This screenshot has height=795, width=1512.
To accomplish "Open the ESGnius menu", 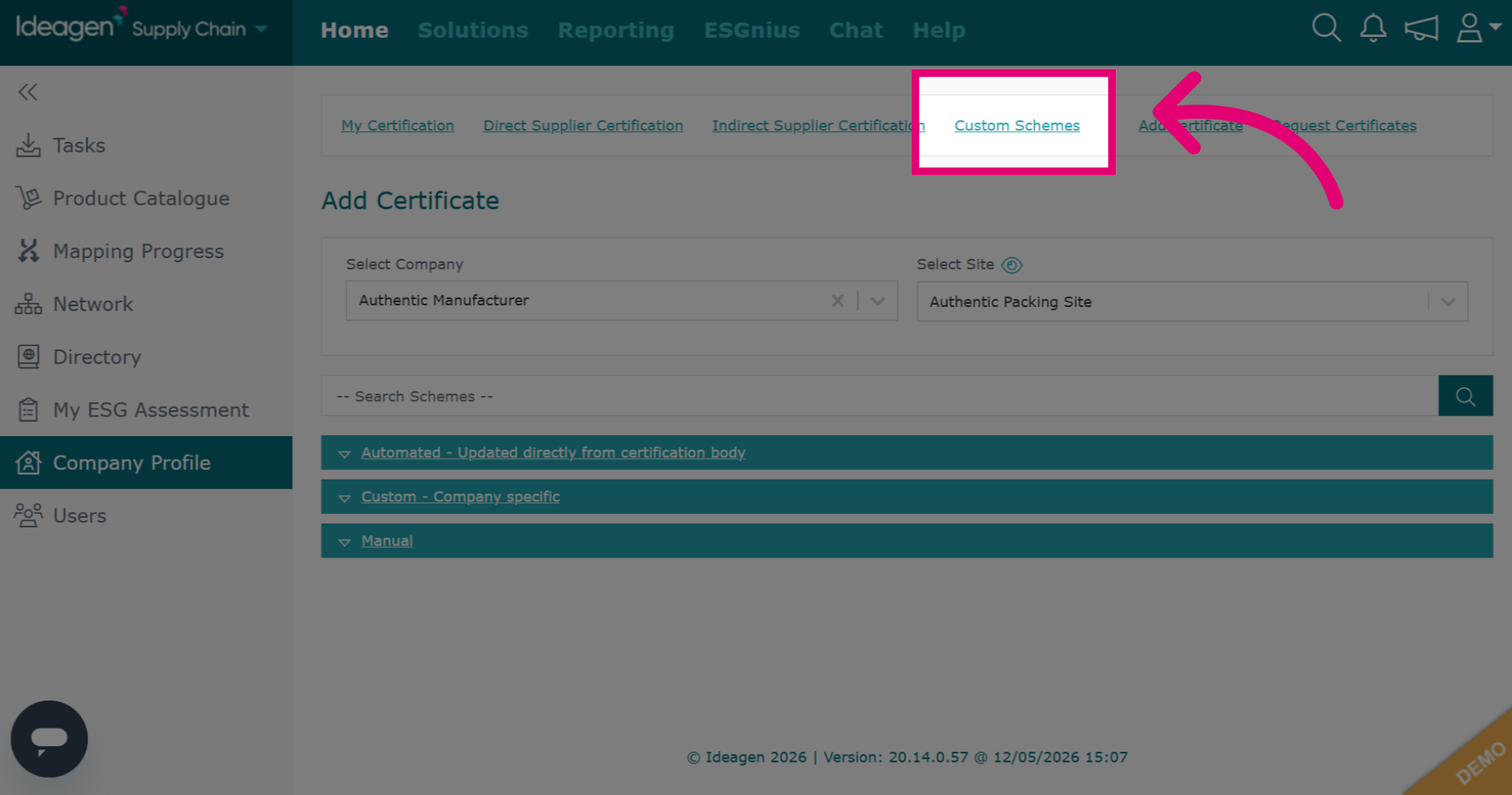I will pos(752,30).
